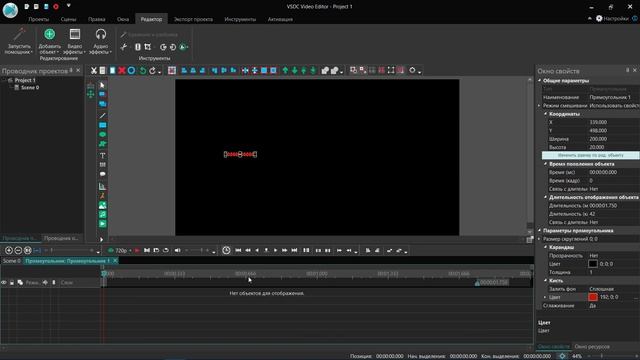Screen dimensions: 640x360
Task: Collapse the Coordinates section
Action: [545, 114]
